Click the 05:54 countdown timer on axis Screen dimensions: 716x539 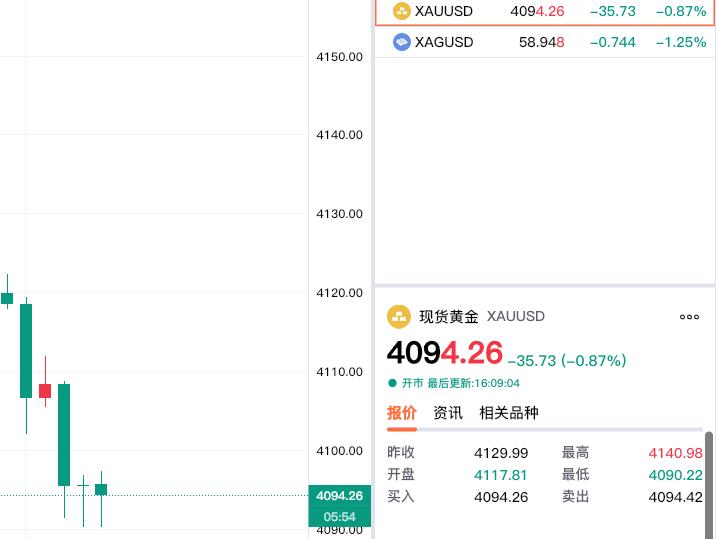[x=339, y=517]
